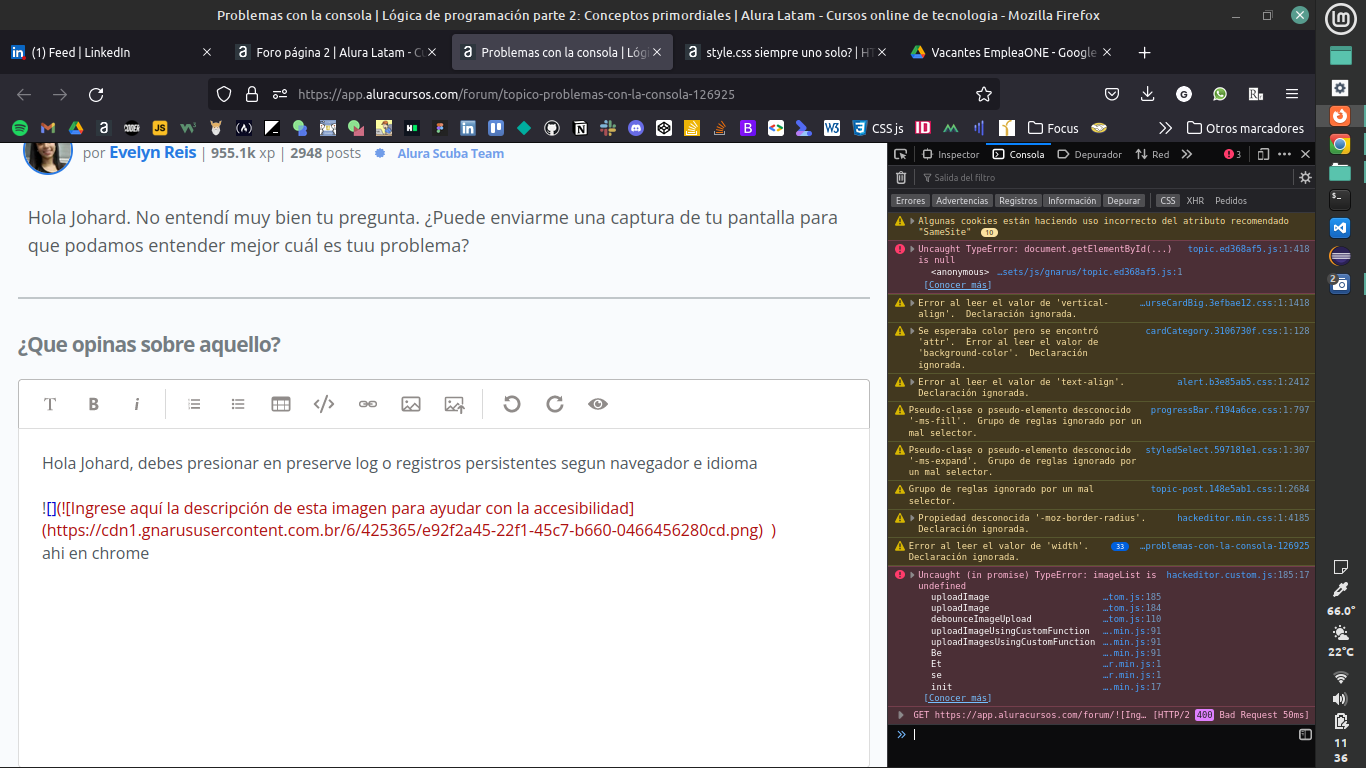
Task: Switch to Vacantes EmpleaONE tab
Action: tap(1012, 52)
